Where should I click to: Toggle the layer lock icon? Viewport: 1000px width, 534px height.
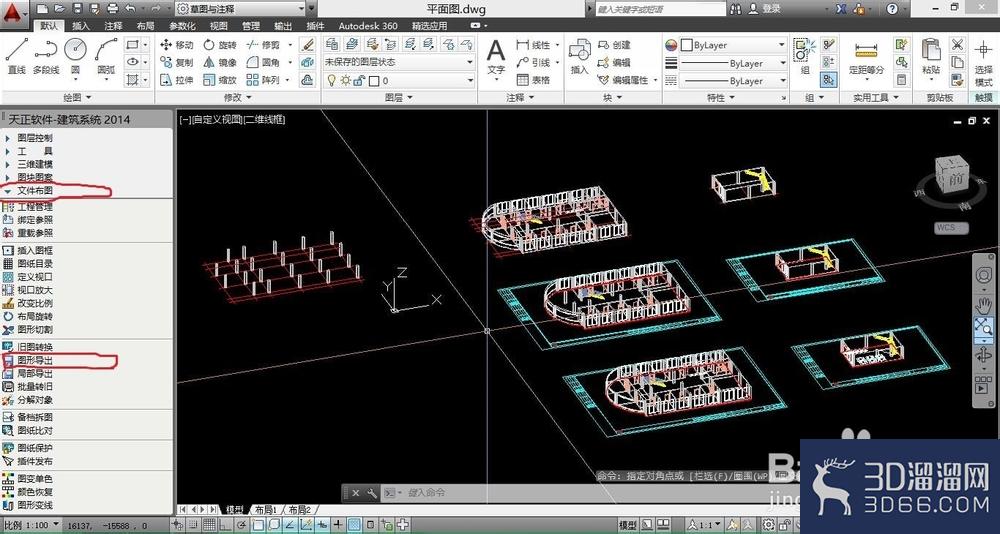coord(359,80)
